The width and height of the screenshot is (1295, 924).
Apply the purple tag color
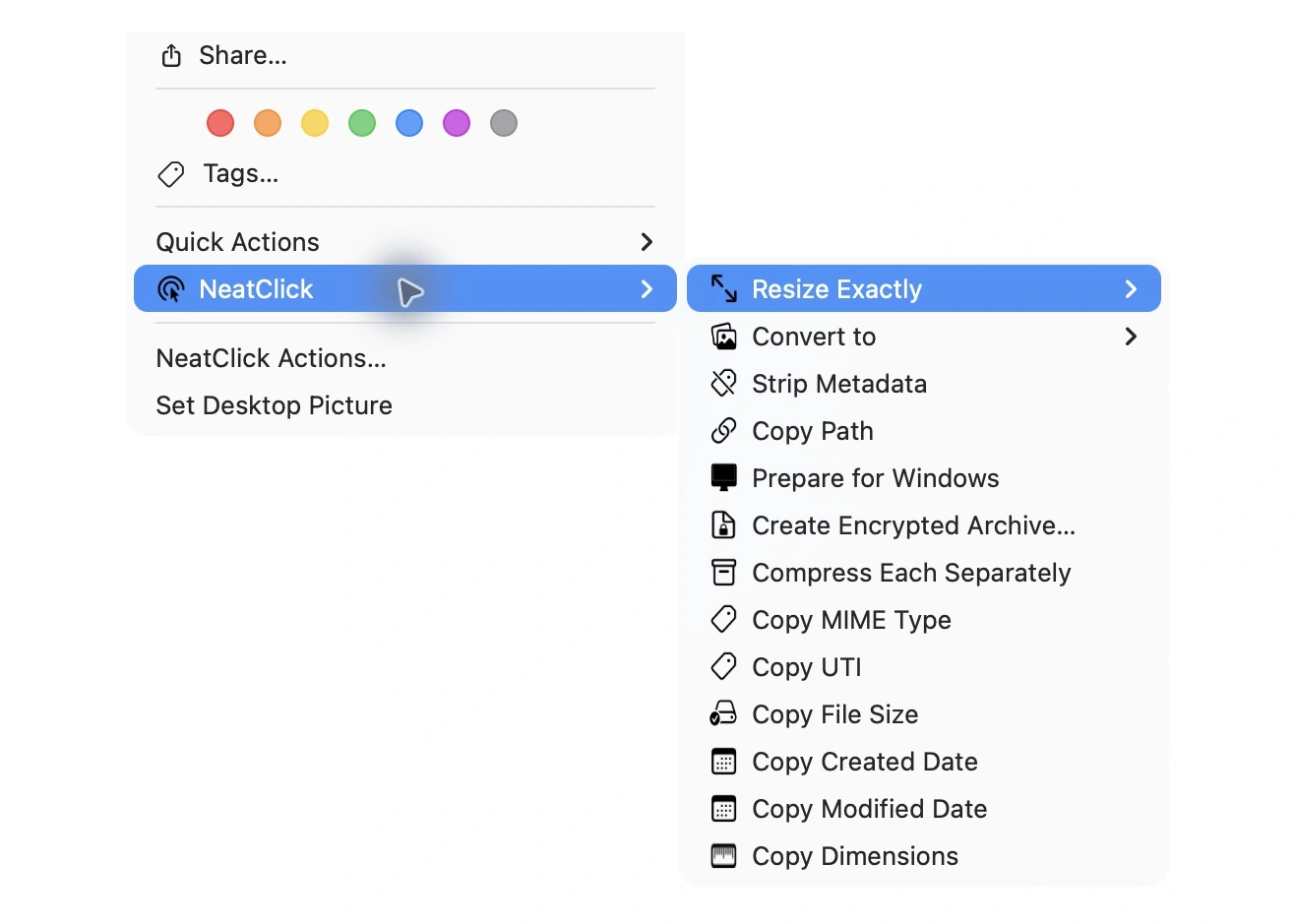coord(457,123)
